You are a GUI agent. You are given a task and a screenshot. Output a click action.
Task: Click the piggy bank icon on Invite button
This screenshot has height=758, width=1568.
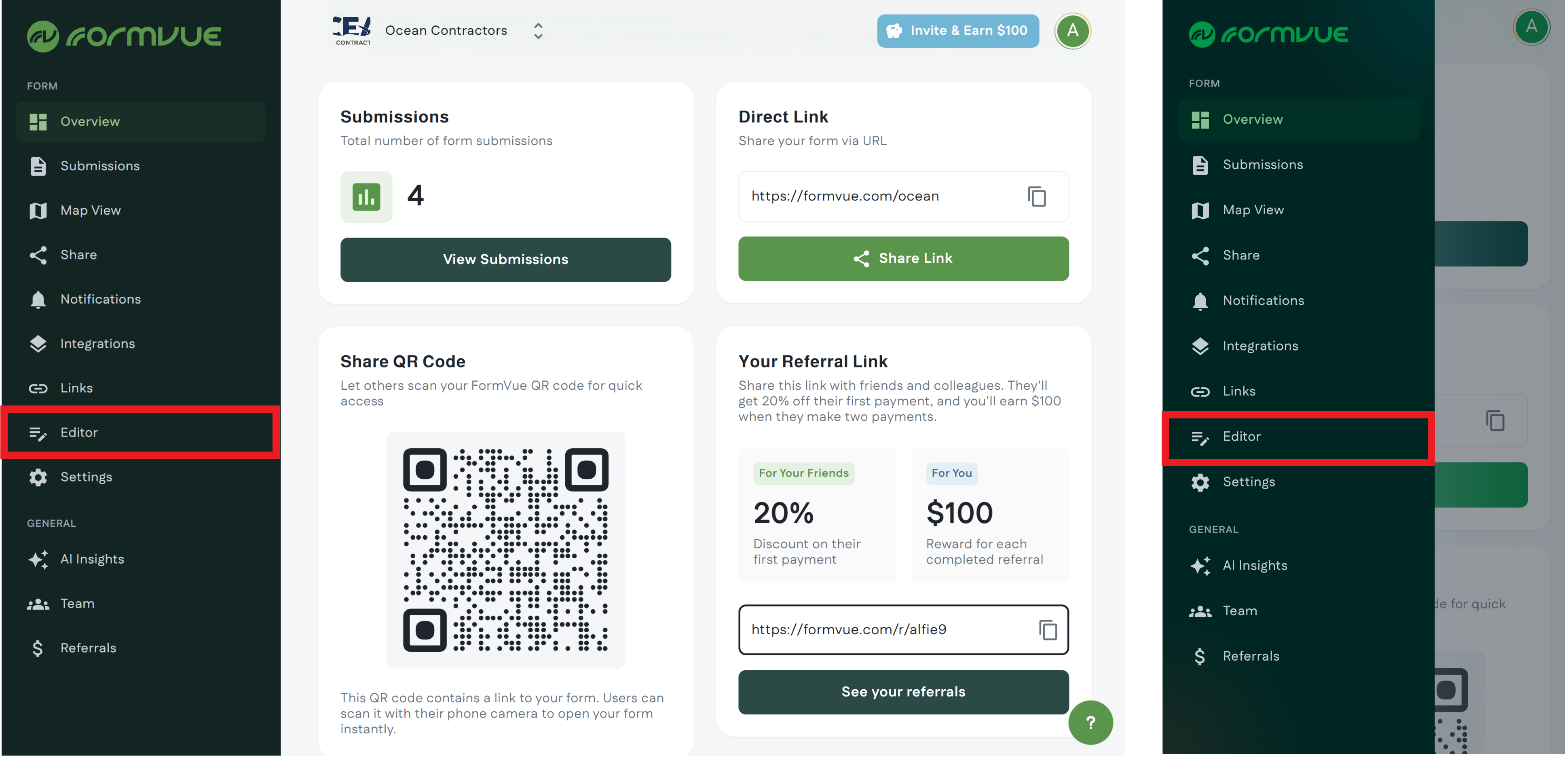[x=894, y=31]
